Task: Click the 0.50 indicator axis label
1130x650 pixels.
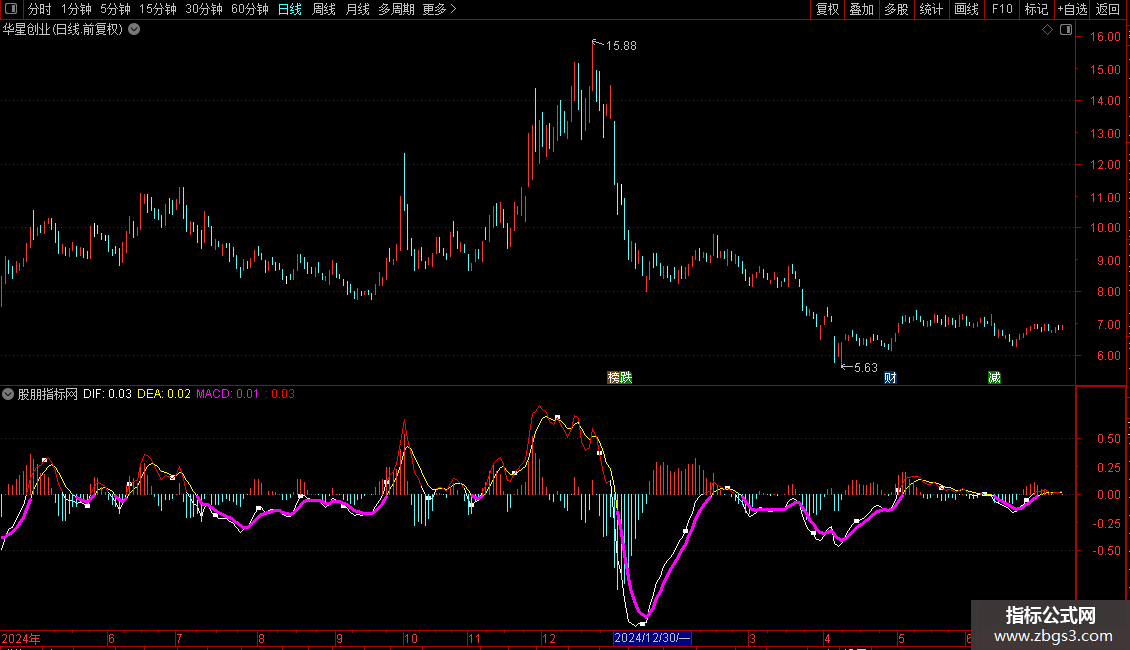Action: pyautogui.click(x=1108, y=439)
